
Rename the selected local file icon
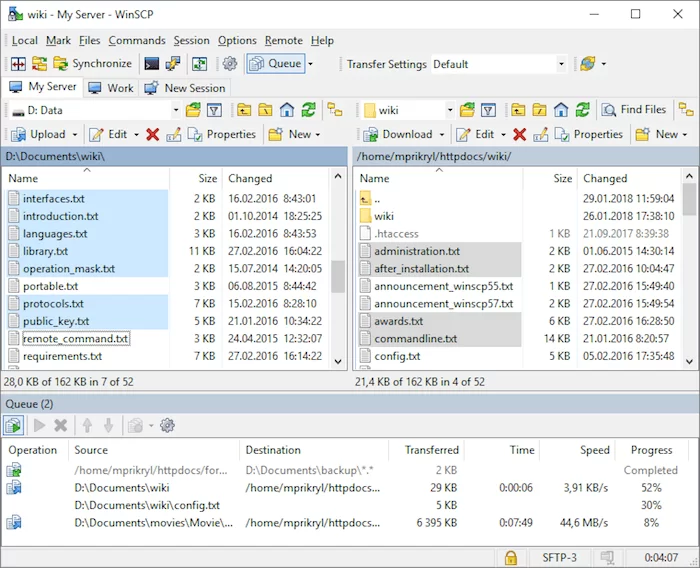point(174,134)
